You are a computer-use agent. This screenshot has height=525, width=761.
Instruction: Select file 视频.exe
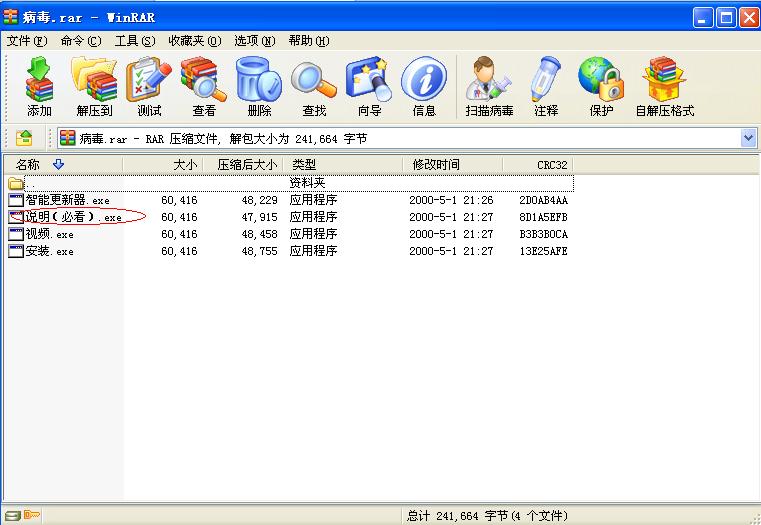[x=50, y=234]
